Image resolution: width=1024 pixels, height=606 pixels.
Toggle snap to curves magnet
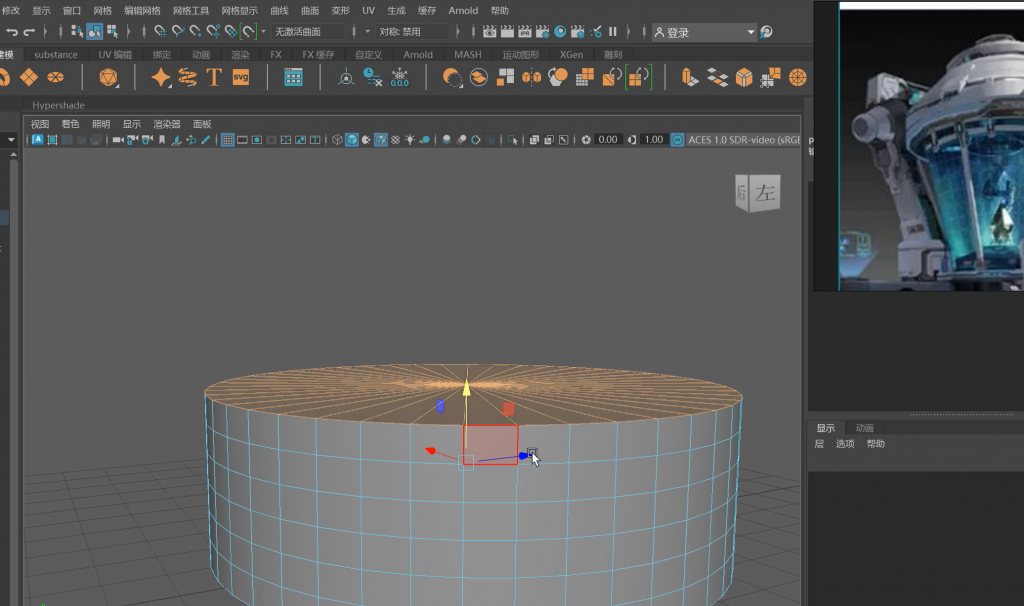178,31
